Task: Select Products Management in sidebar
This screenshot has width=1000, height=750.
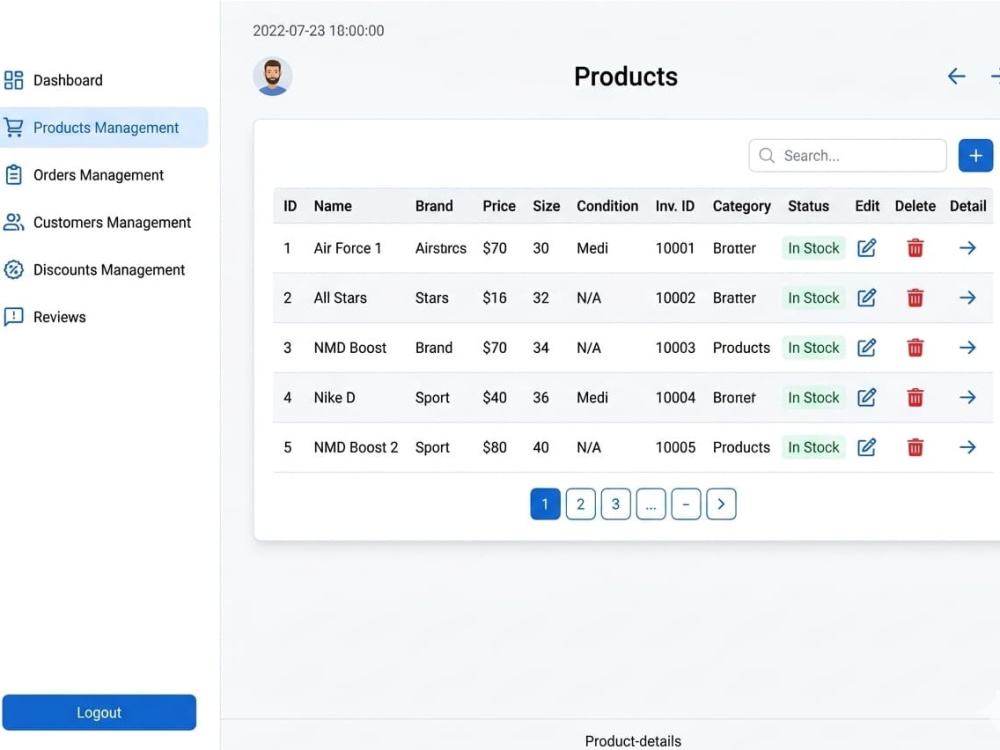Action: (104, 128)
